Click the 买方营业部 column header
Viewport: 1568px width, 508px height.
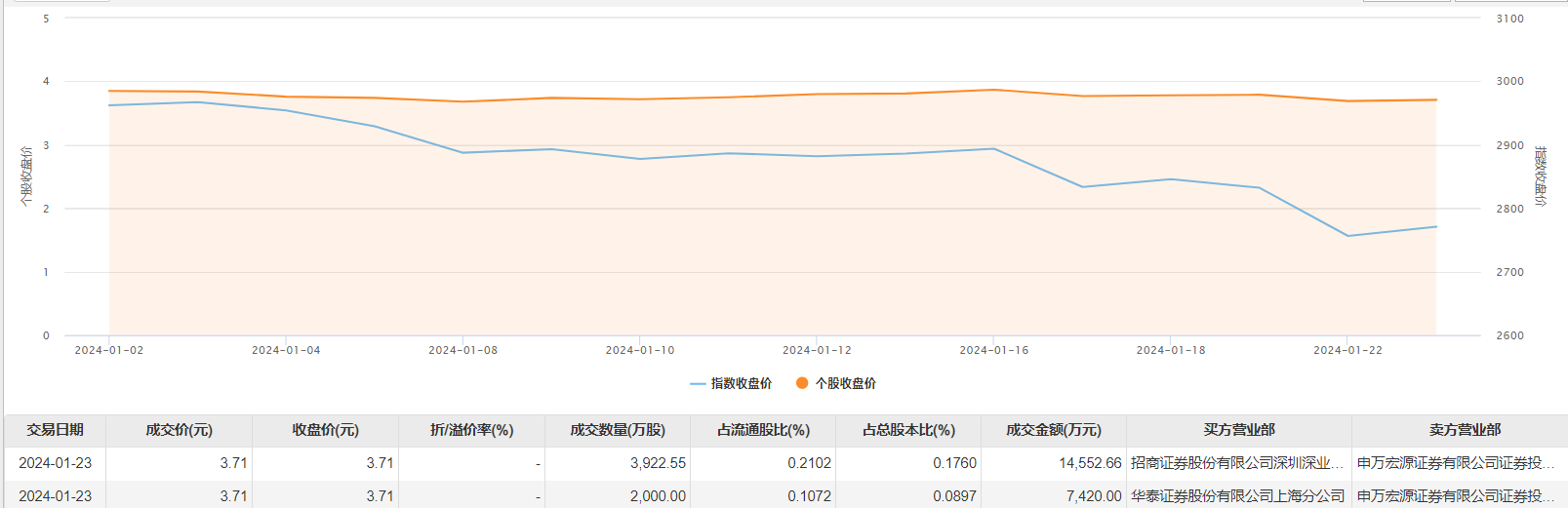pos(1239,430)
